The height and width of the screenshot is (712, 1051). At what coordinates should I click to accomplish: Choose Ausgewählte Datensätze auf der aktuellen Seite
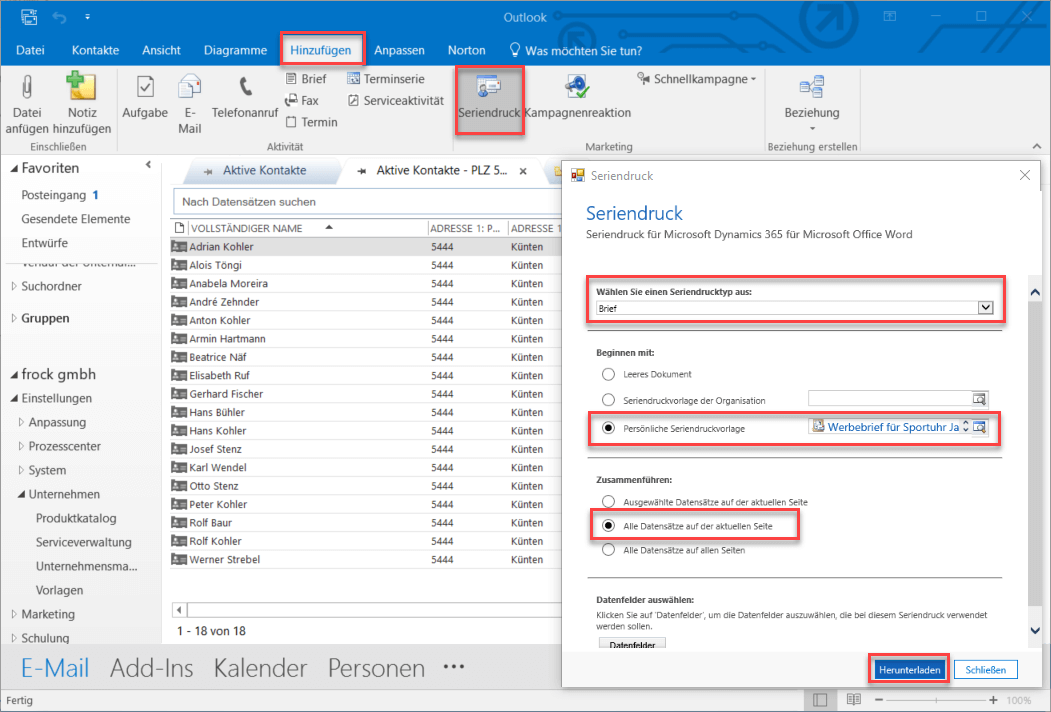point(608,501)
